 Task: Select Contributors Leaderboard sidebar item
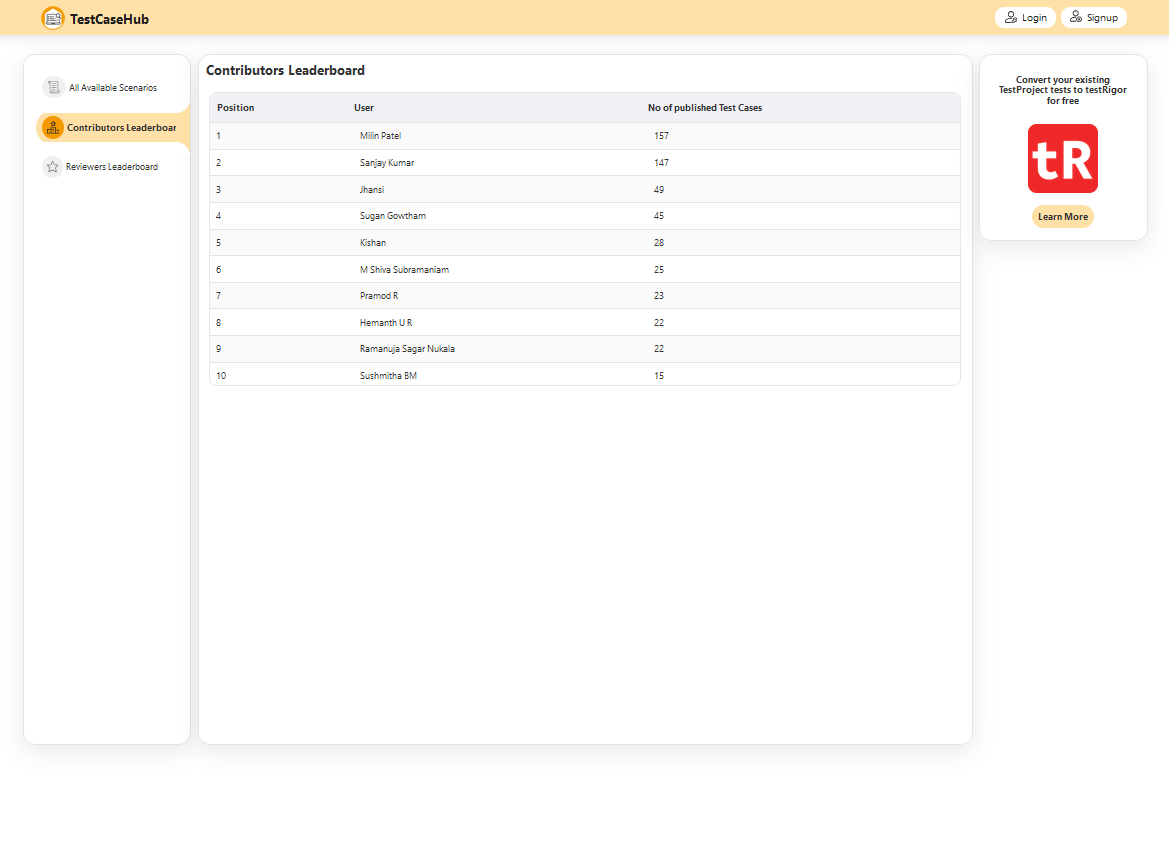click(x=113, y=127)
